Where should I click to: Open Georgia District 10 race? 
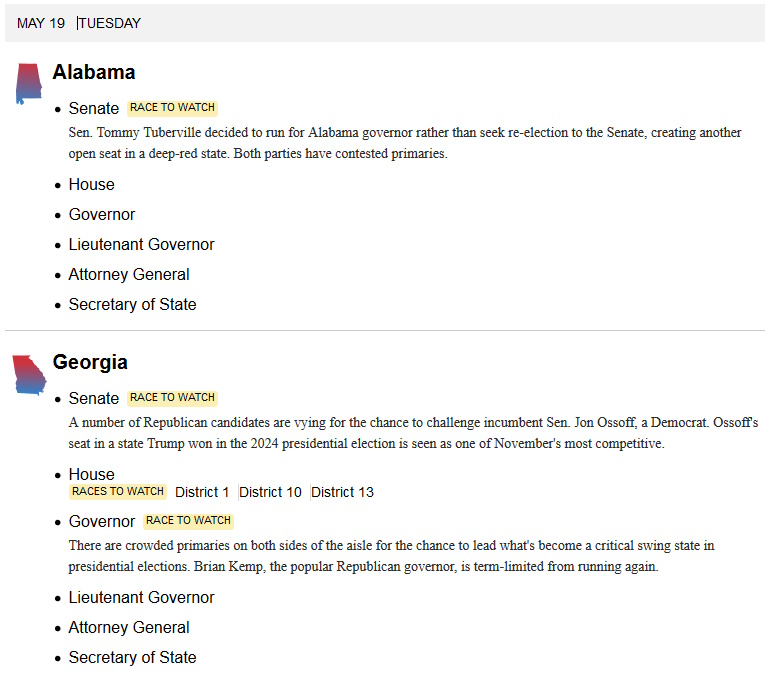coord(271,492)
